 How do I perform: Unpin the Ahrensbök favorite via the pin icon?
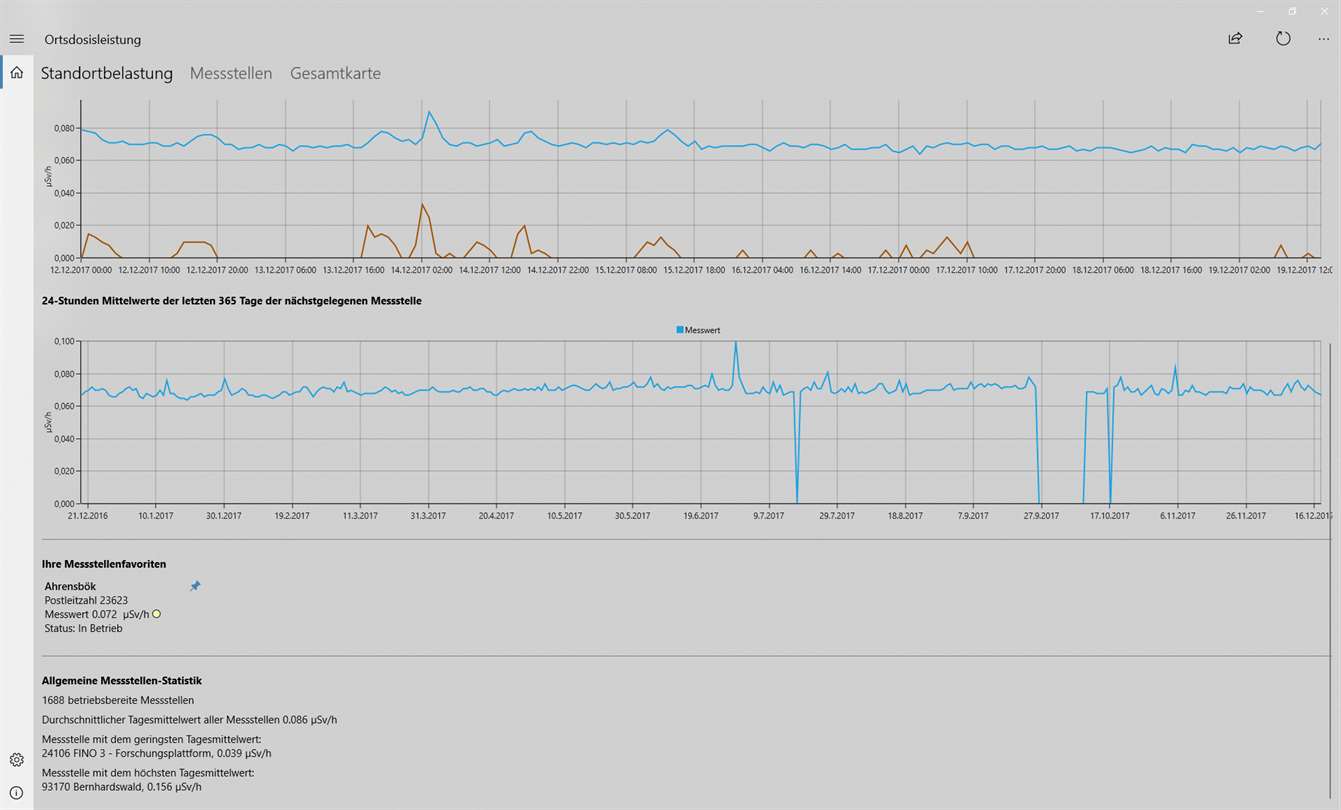(x=195, y=586)
